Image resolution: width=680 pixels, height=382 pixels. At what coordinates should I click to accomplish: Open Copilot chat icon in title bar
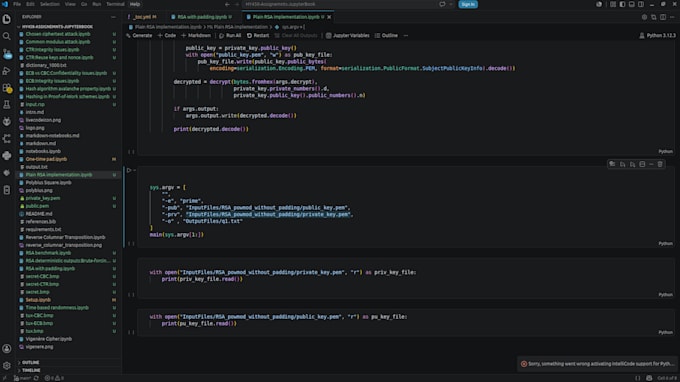(442, 4)
